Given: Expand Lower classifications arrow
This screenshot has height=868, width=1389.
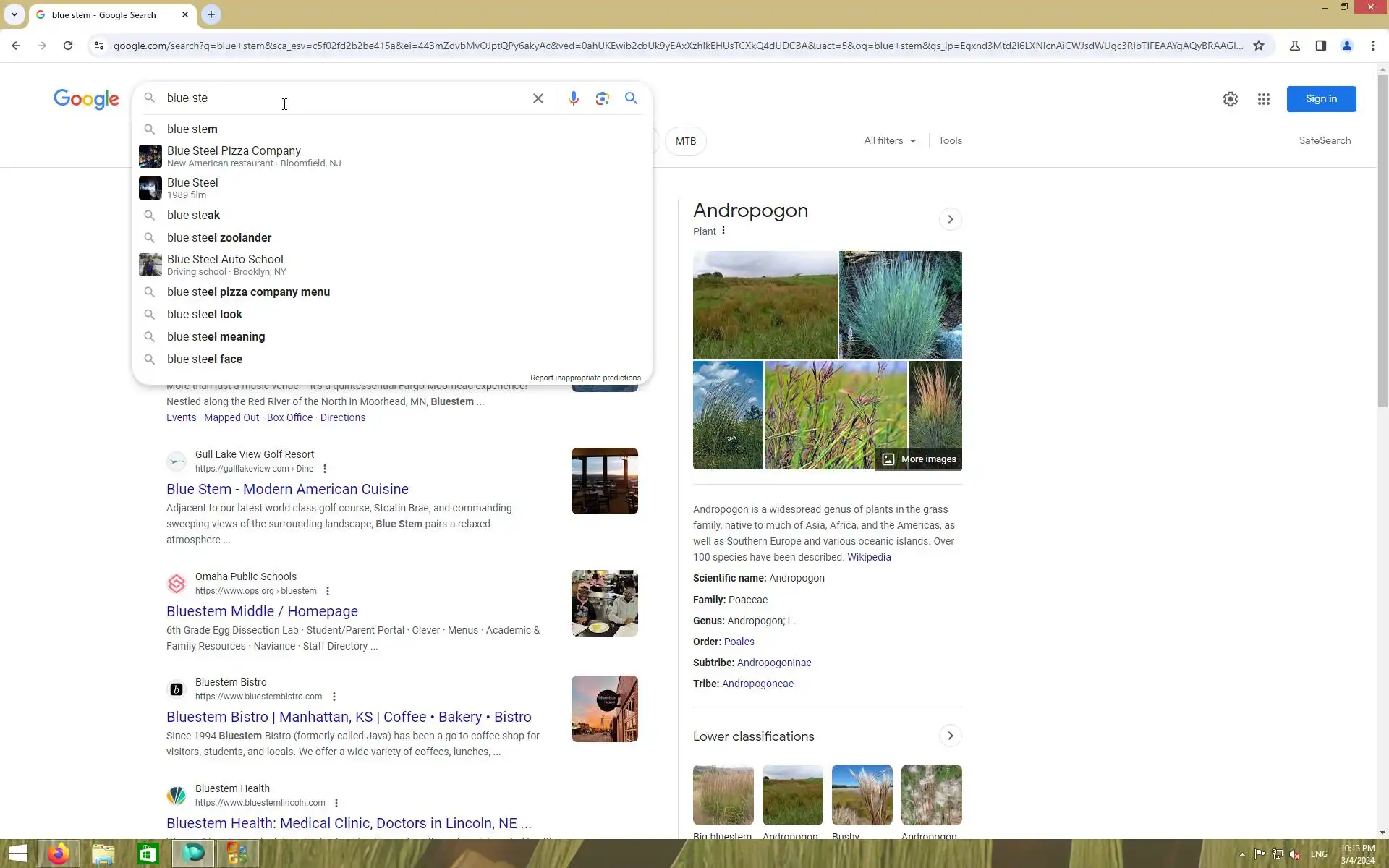Looking at the screenshot, I should [950, 736].
